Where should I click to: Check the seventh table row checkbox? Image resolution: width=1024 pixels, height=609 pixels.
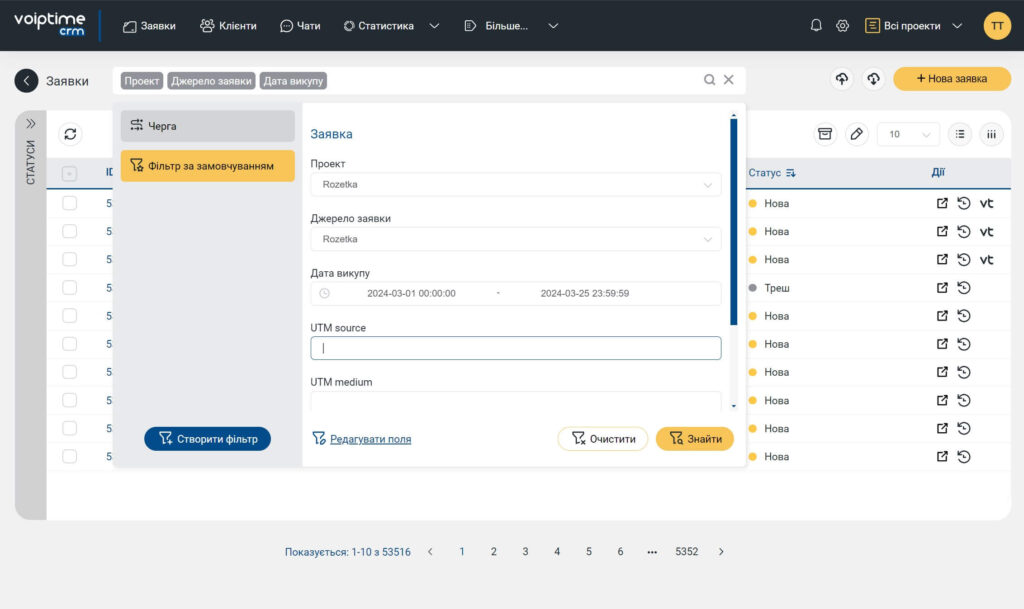click(x=69, y=371)
